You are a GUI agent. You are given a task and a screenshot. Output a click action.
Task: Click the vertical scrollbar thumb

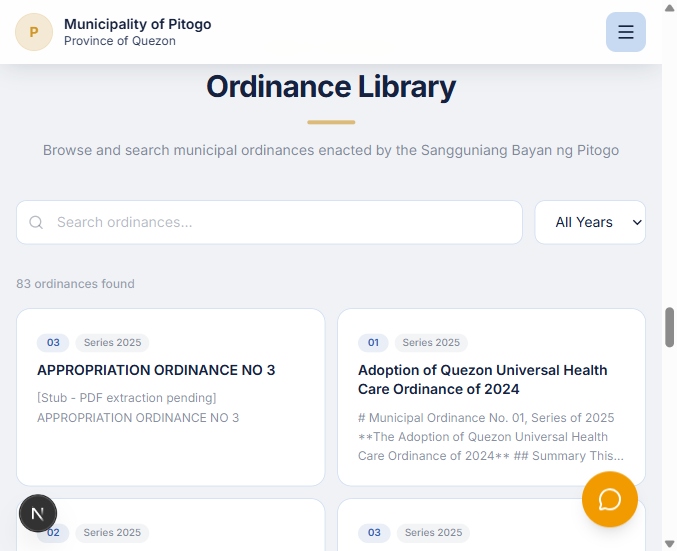click(669, 327)
